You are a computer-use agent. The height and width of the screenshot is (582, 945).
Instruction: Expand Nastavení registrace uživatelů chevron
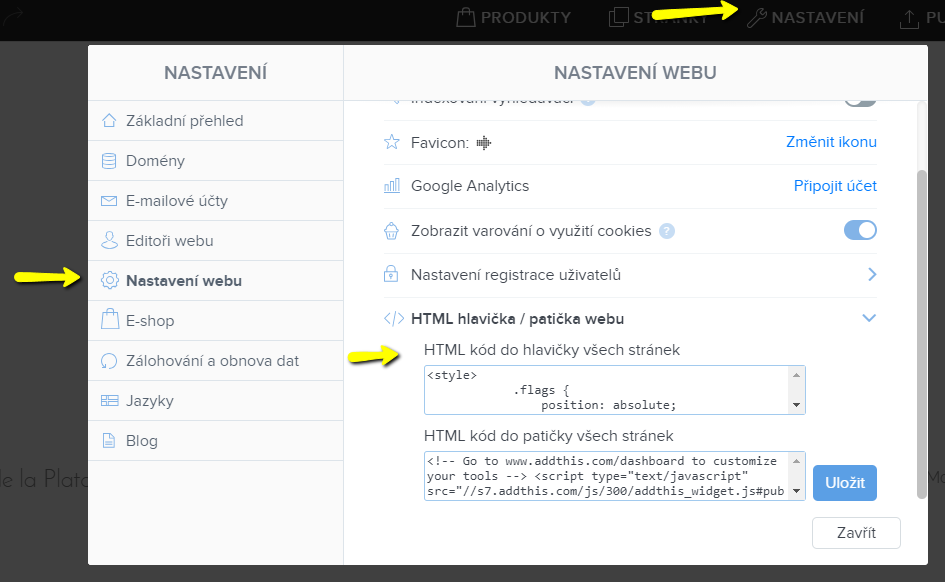(x=871, y=275)
